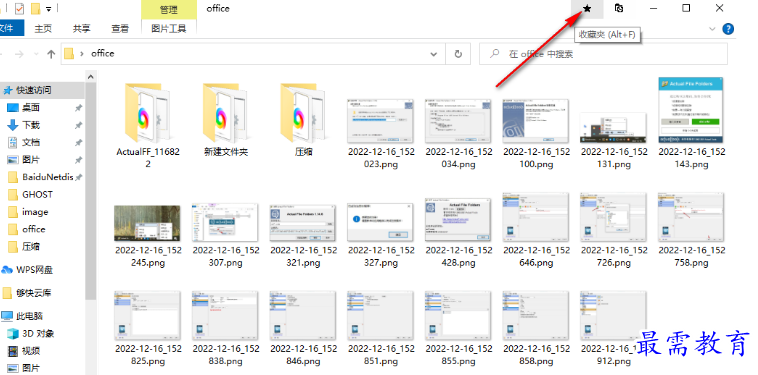Select thumbnail 2022-12-16_152825.png

coord(148,329)
